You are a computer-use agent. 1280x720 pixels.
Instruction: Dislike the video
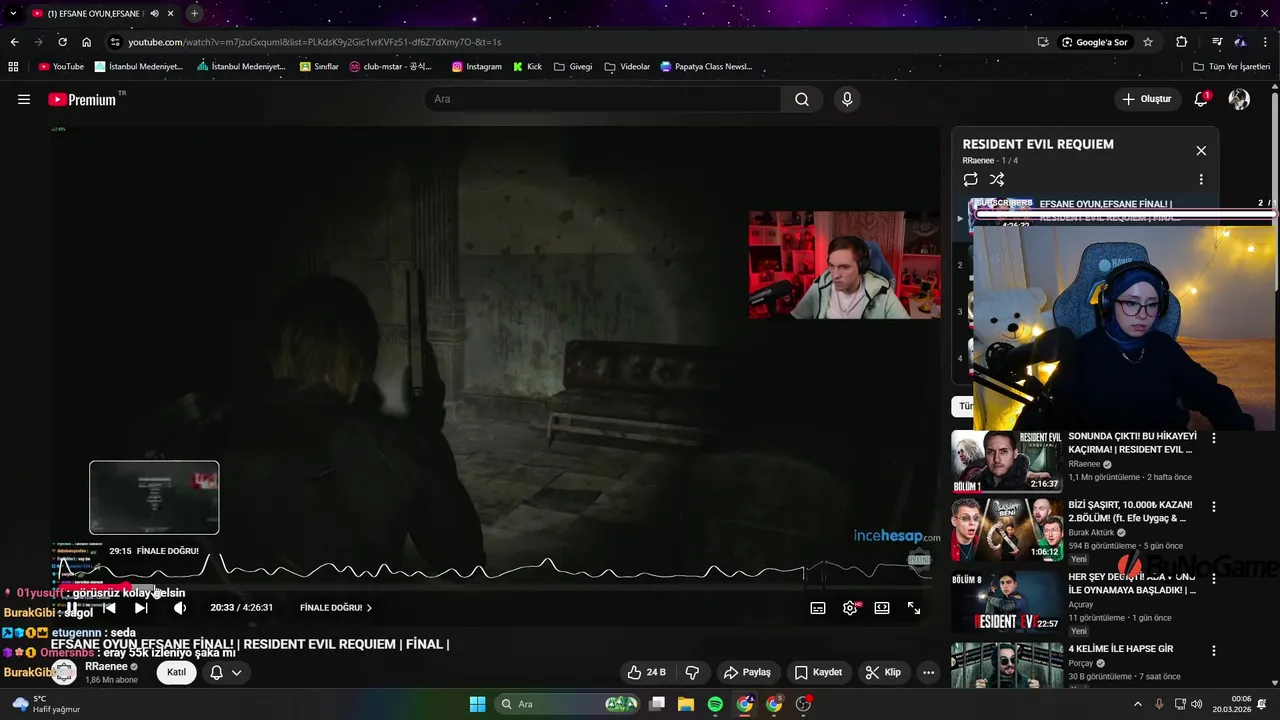click(x=692, y=672)
